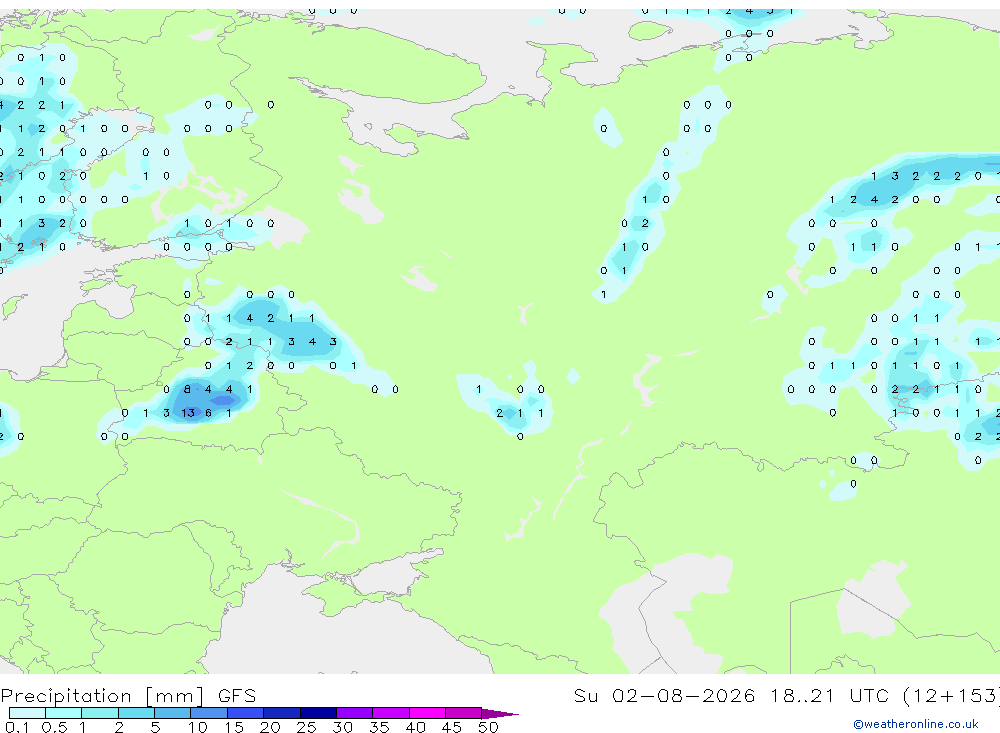Click the "45" legend scale label
The image size is (1000, 733).
pyautogui.click(x=452, y=727)
